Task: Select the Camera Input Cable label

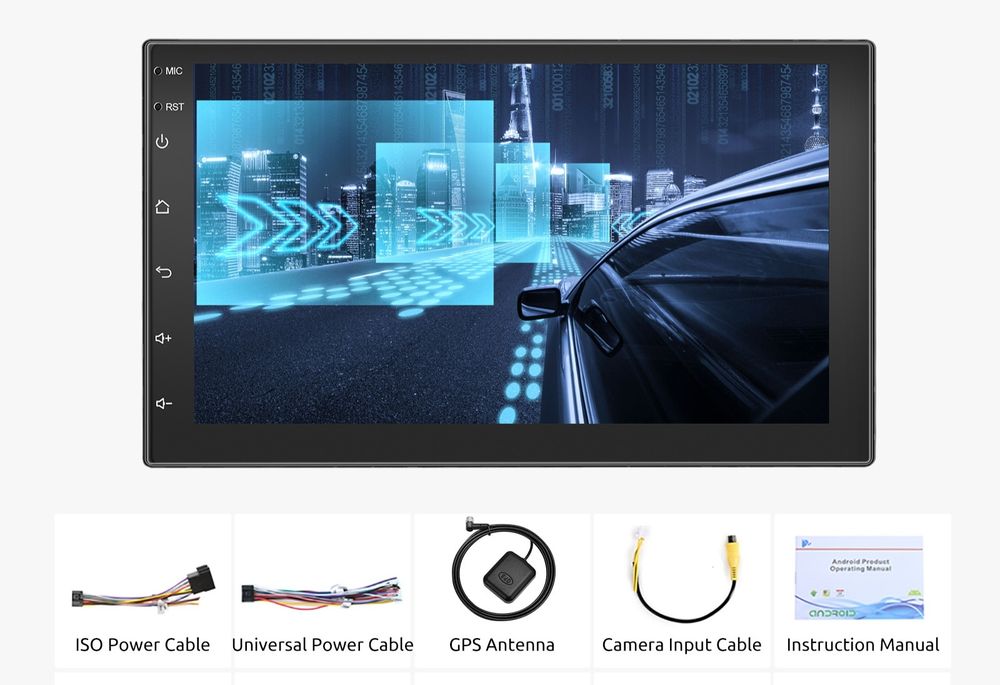Action: [682, 645]
